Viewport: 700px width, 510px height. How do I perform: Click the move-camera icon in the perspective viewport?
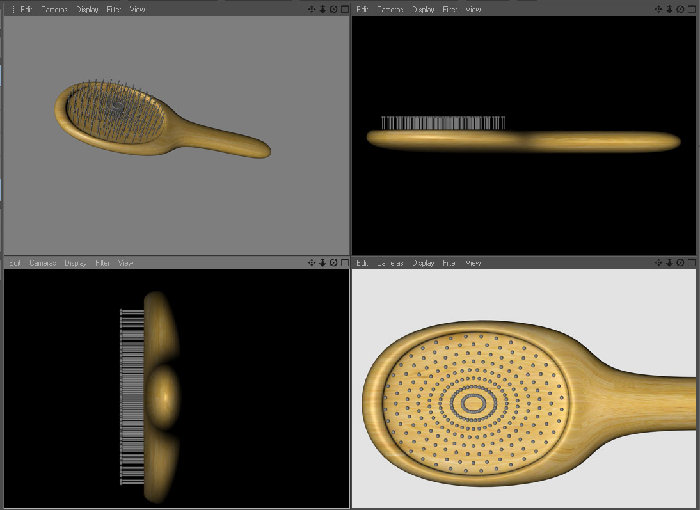[x=312, y=9]
